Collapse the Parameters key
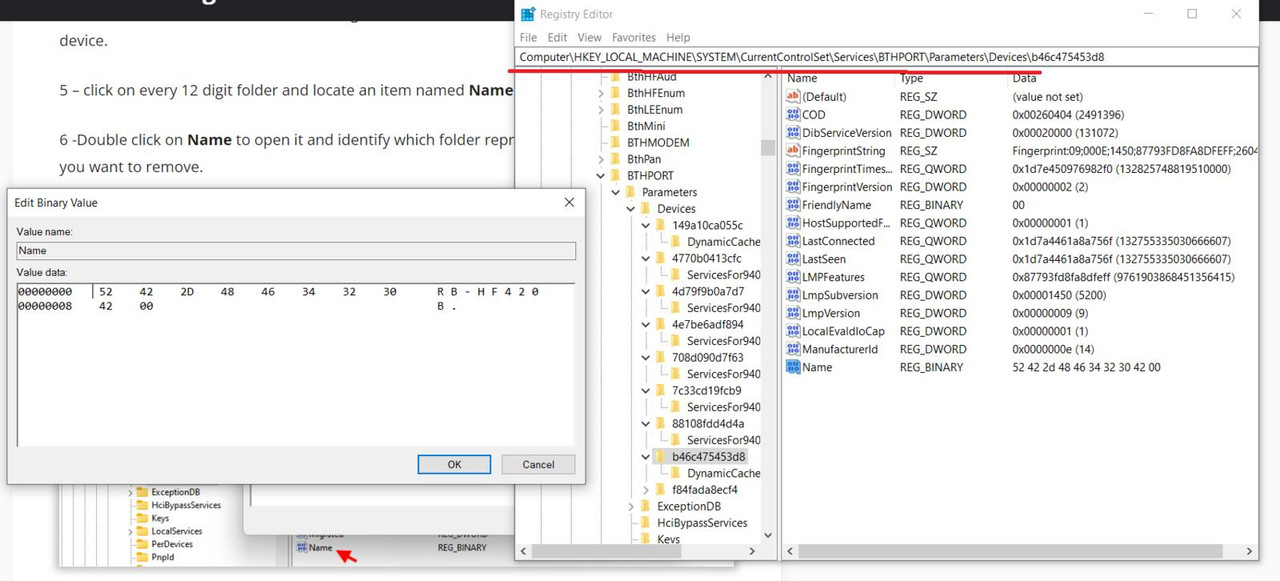The width and height of the screenshot is (1280, 581). pos(616,192)
